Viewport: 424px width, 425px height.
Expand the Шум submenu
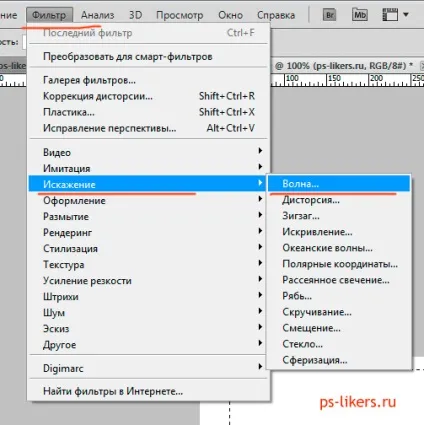(149, 313)
